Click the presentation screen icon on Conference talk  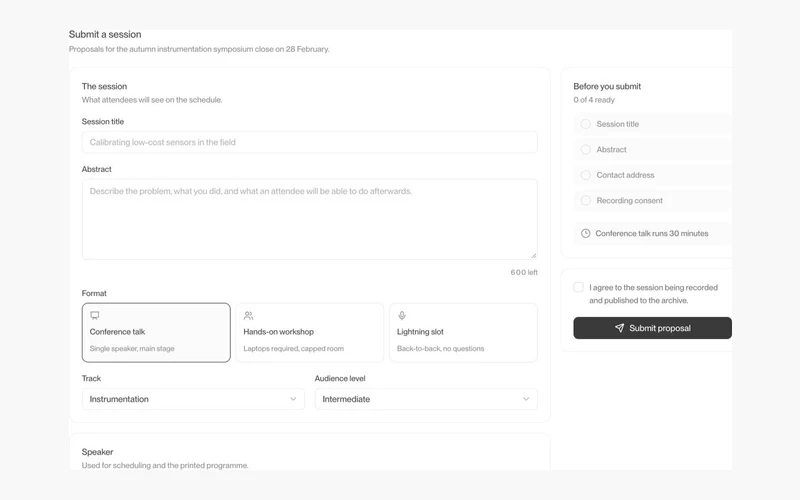pos(94,315)
